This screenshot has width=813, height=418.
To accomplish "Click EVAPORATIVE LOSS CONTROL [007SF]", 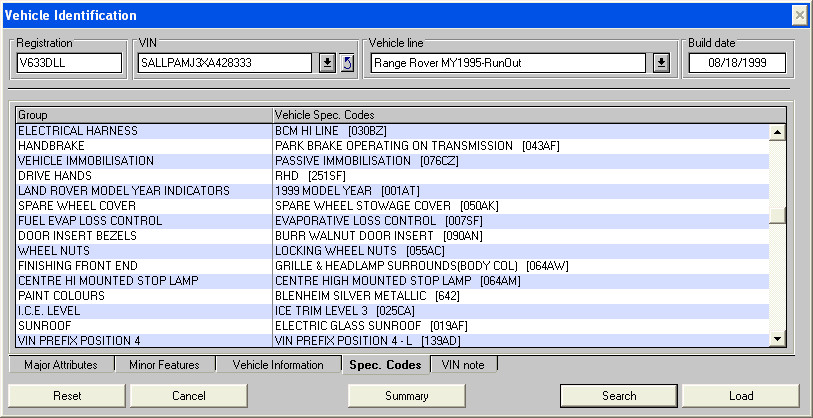I will point(379,221).
